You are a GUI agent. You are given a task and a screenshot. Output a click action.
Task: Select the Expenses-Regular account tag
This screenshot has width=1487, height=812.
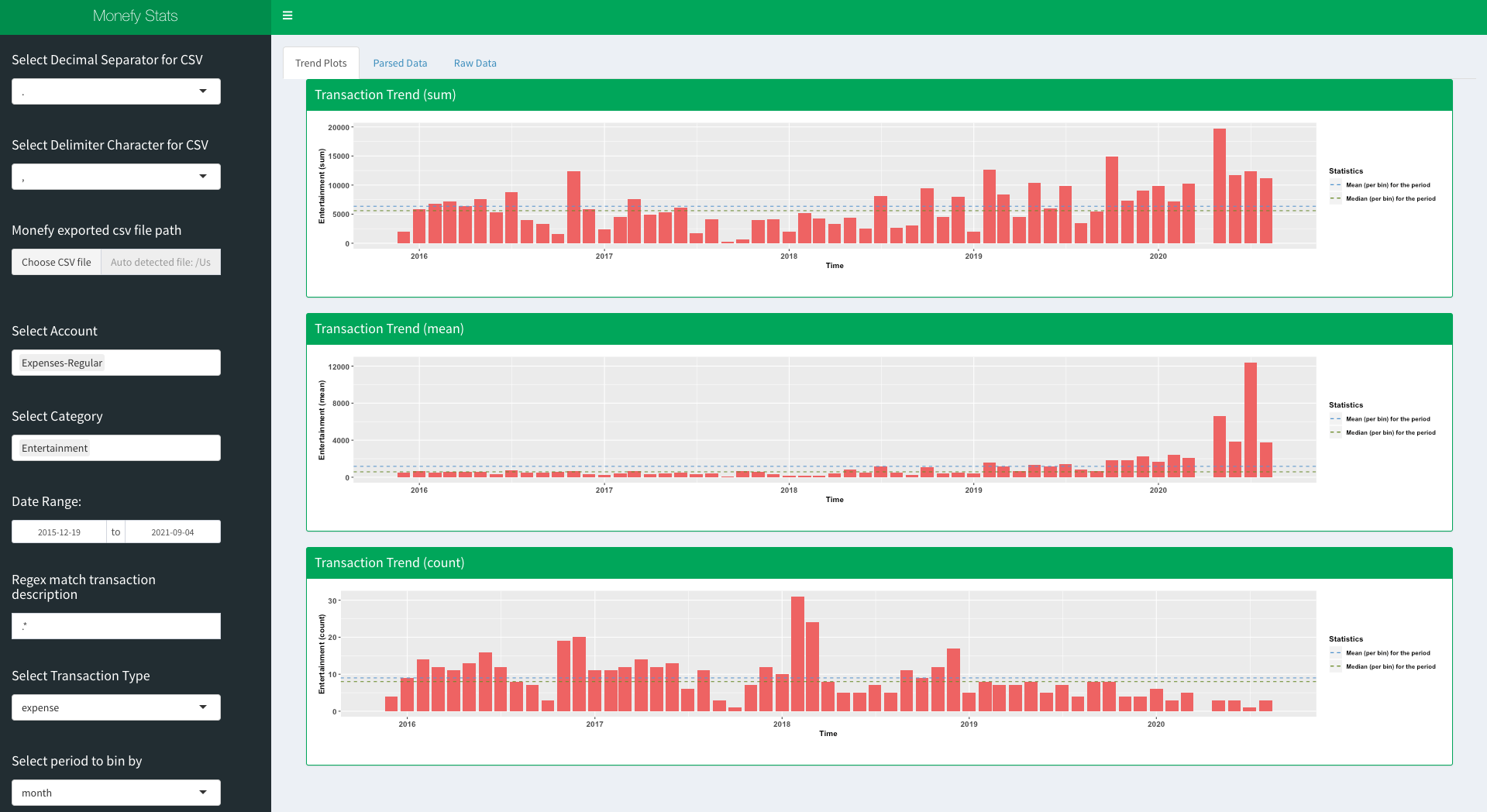62,363
